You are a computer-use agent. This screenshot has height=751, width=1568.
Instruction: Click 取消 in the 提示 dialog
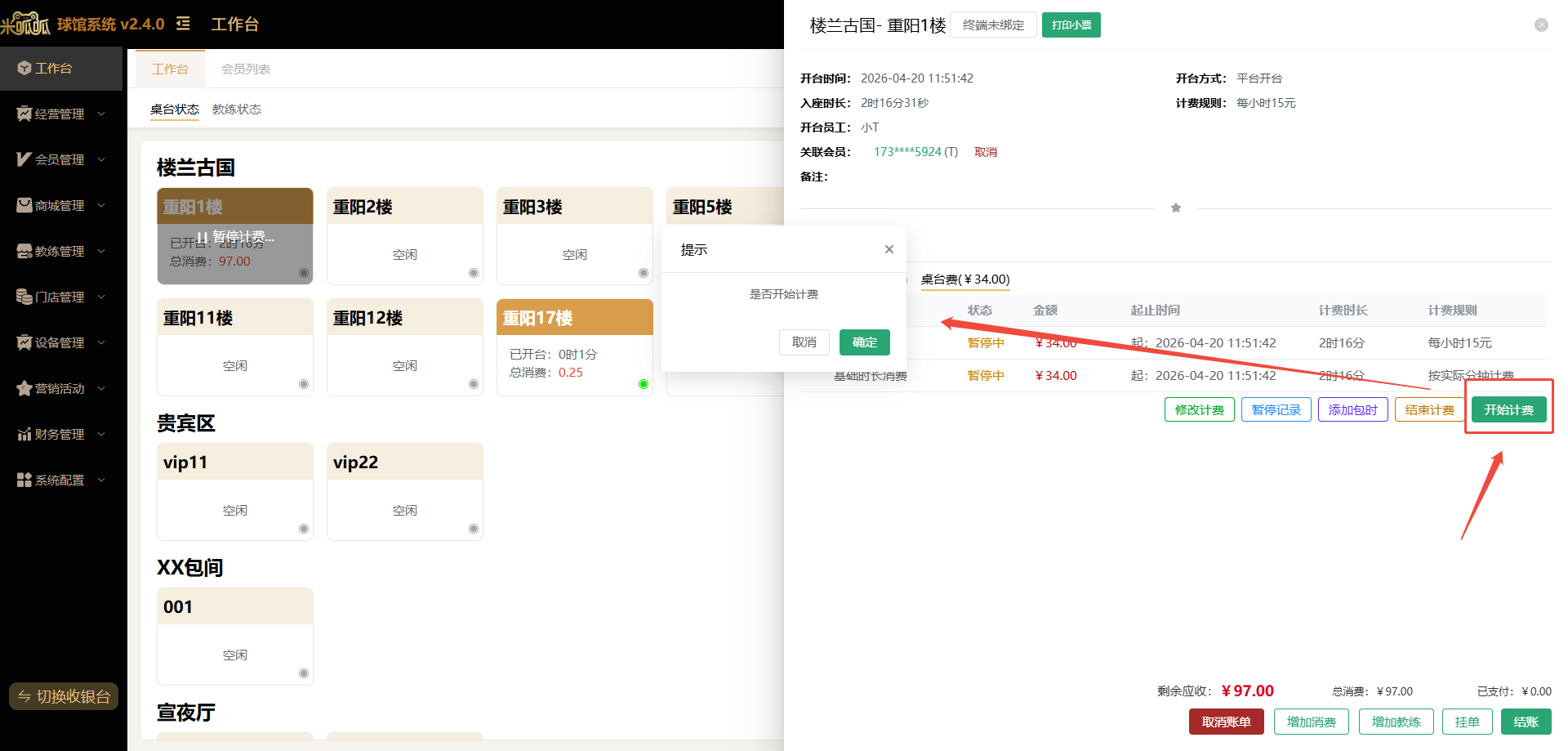(804, 342)
